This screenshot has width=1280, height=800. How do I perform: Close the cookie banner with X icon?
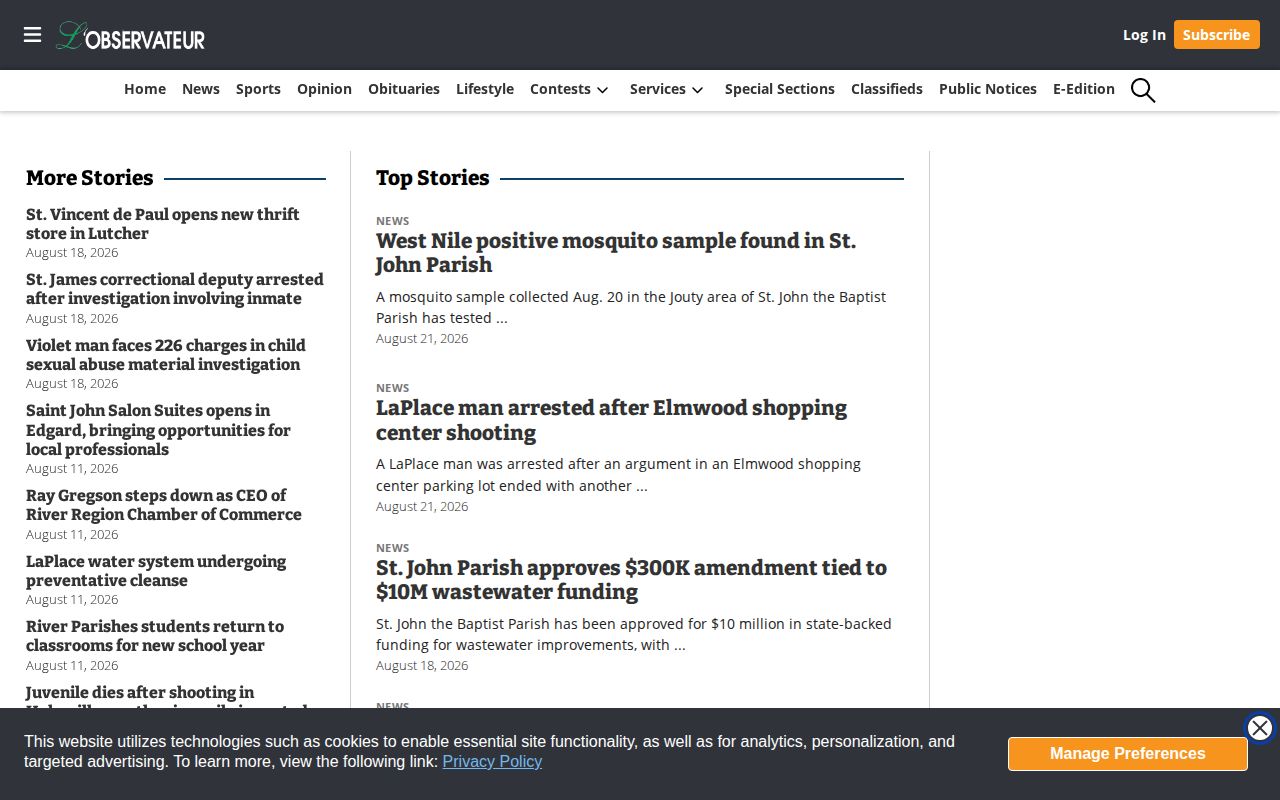tap(1260, 728)
